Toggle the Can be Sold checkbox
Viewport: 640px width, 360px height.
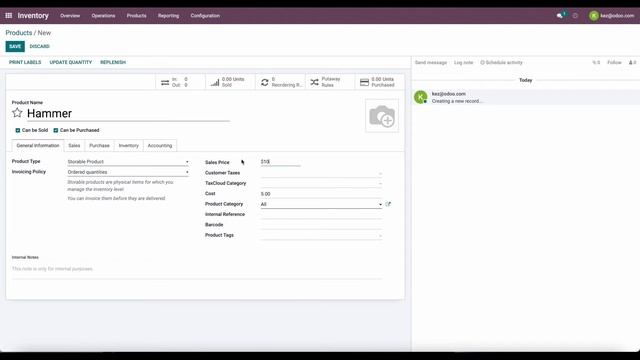pos(18,130)
